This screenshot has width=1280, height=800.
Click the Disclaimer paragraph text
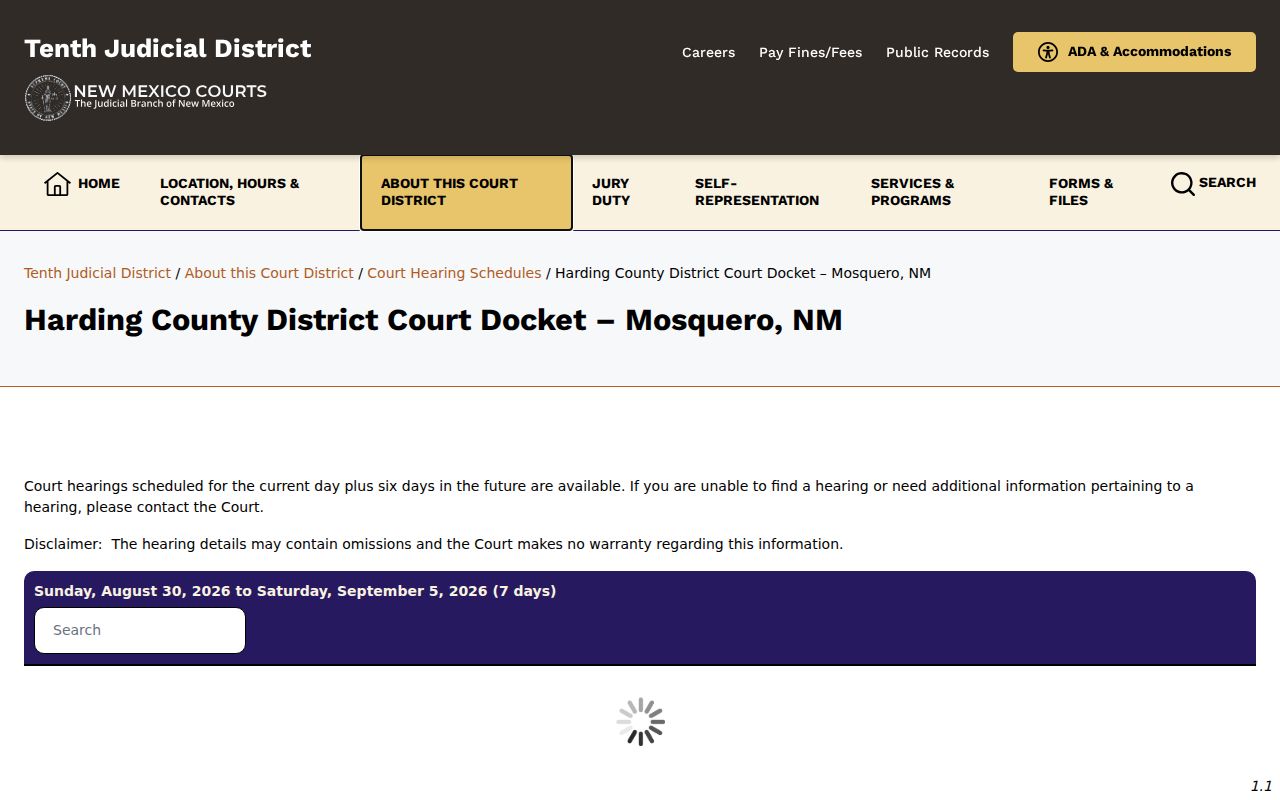pyautogui.click(x=433, y=544)
